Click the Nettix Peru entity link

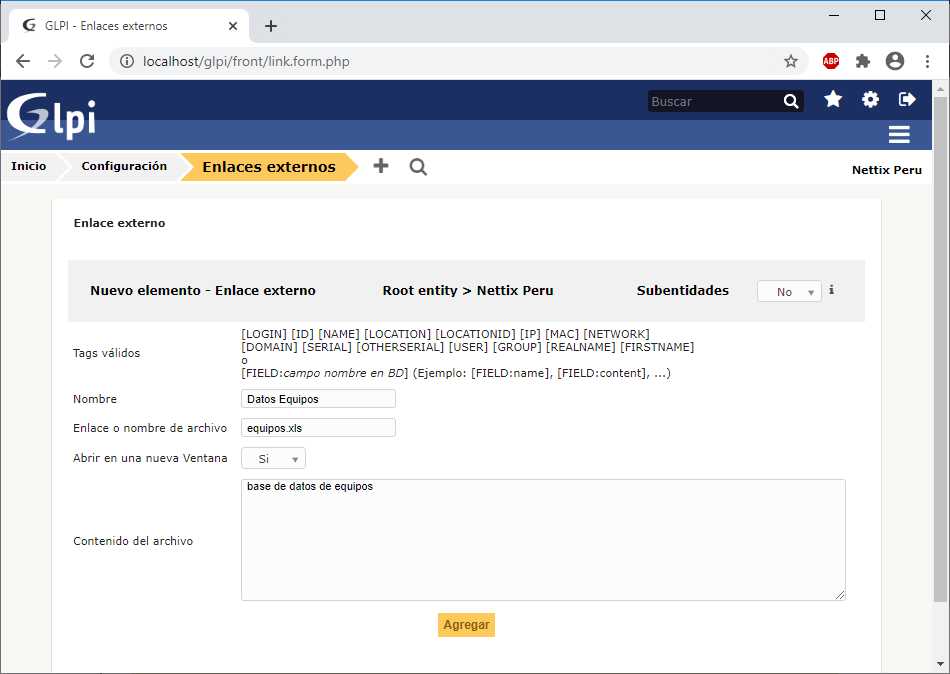click(x=886, y=170)
